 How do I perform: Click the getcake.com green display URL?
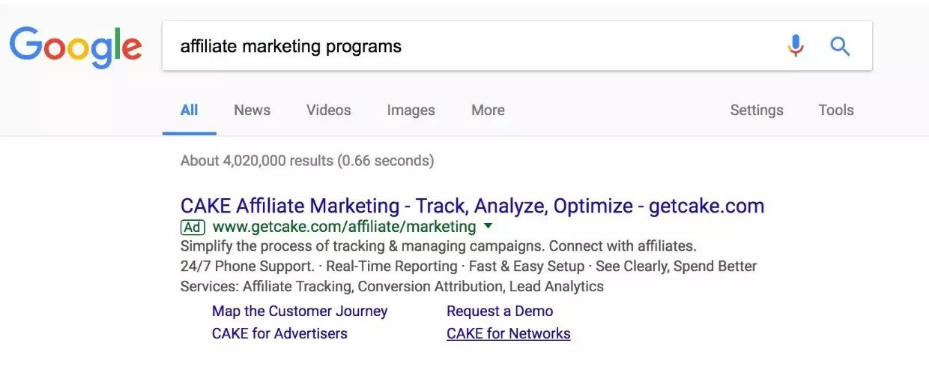(x=344, y=227)
